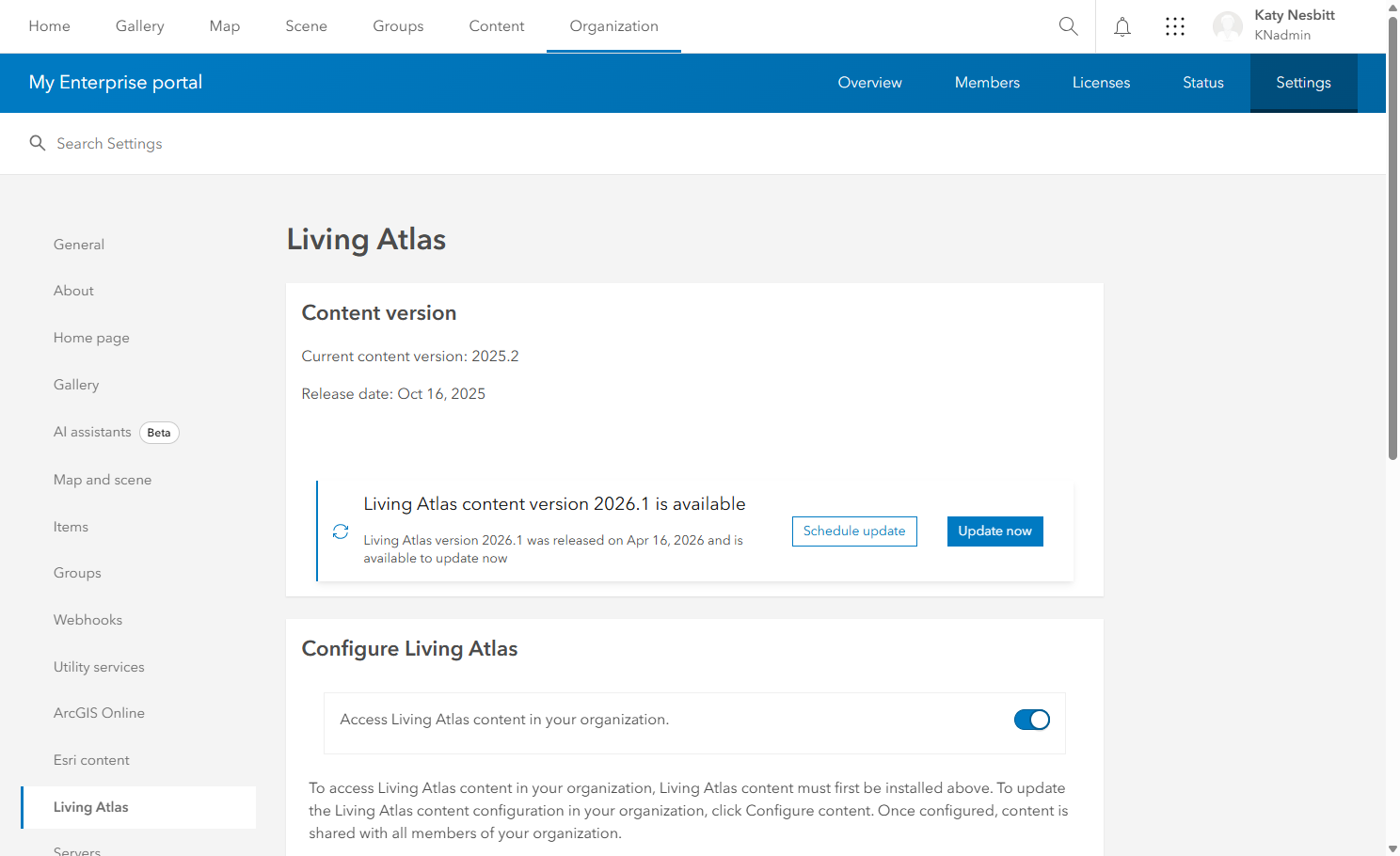Select Webhooks in the settings sidebar

[x=87, y=619]
